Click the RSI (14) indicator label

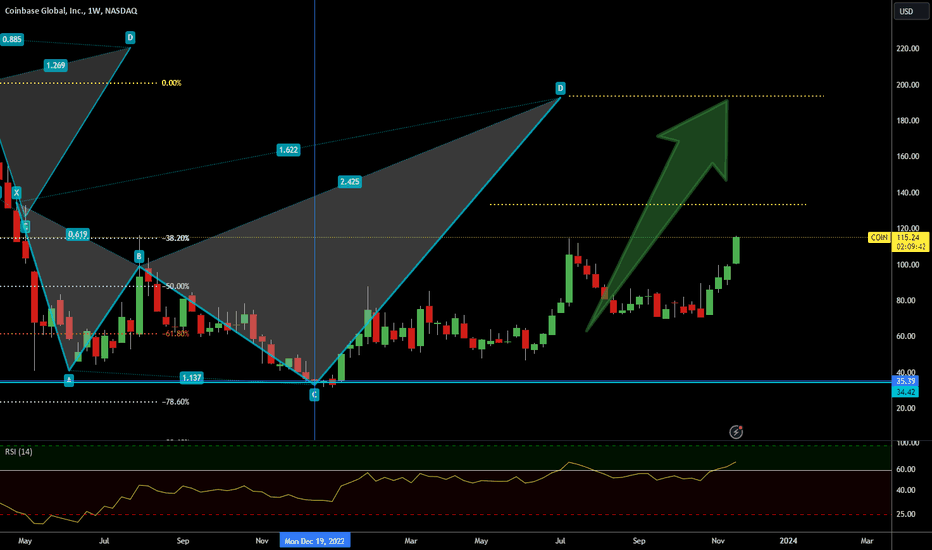(x=18, y=452)
